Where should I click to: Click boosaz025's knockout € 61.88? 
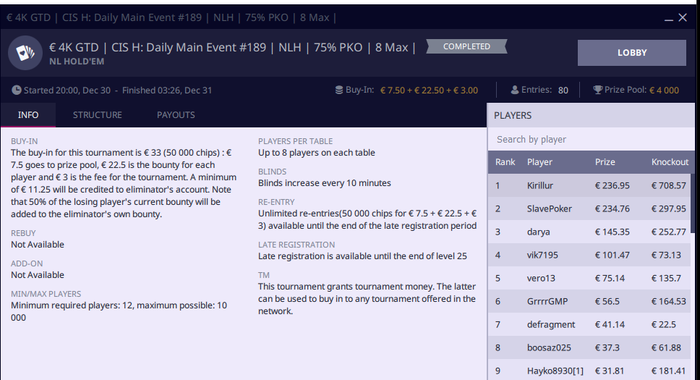[x=666, y=348]
